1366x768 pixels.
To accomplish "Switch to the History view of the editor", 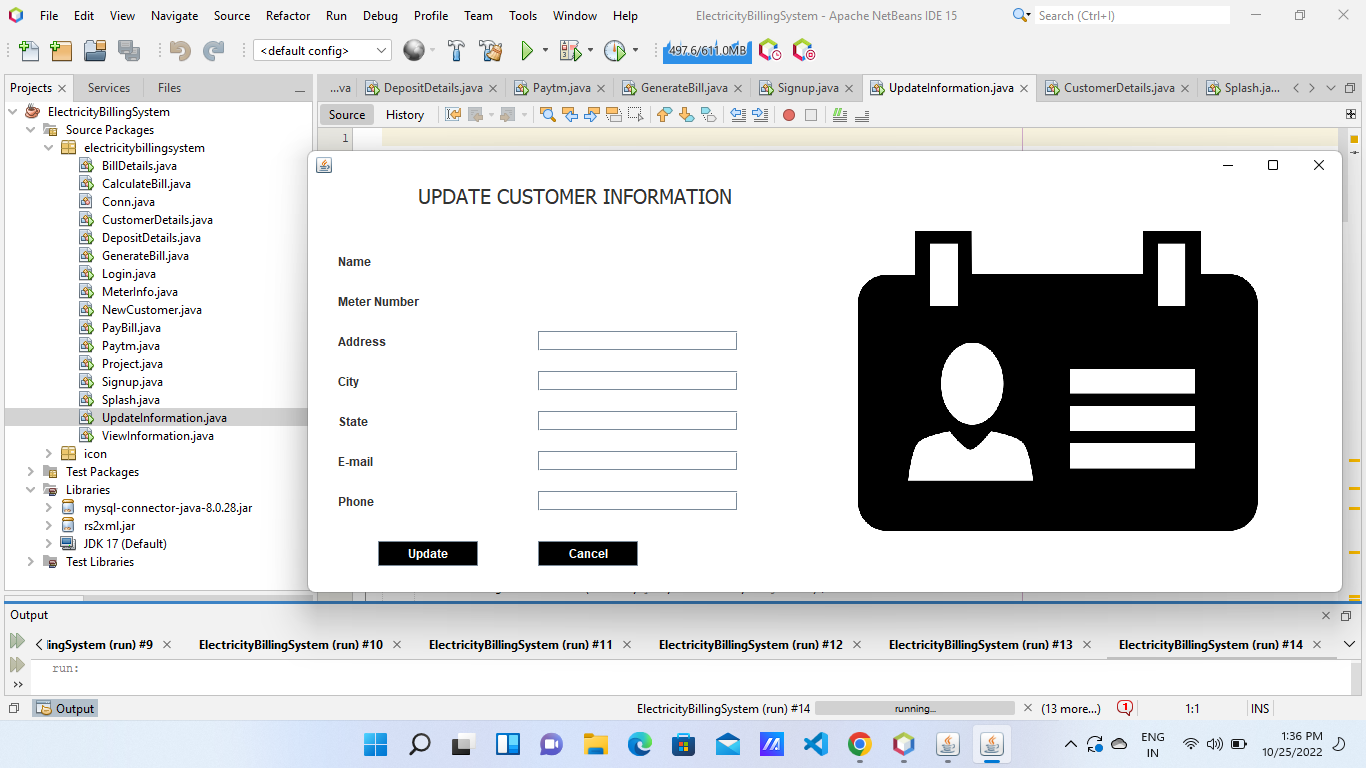I will 404,114.
